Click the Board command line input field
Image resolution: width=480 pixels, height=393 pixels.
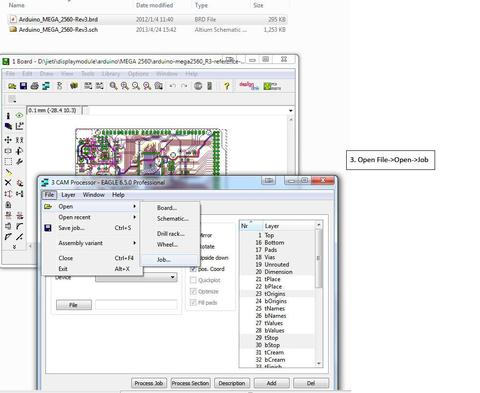point(188,110)
